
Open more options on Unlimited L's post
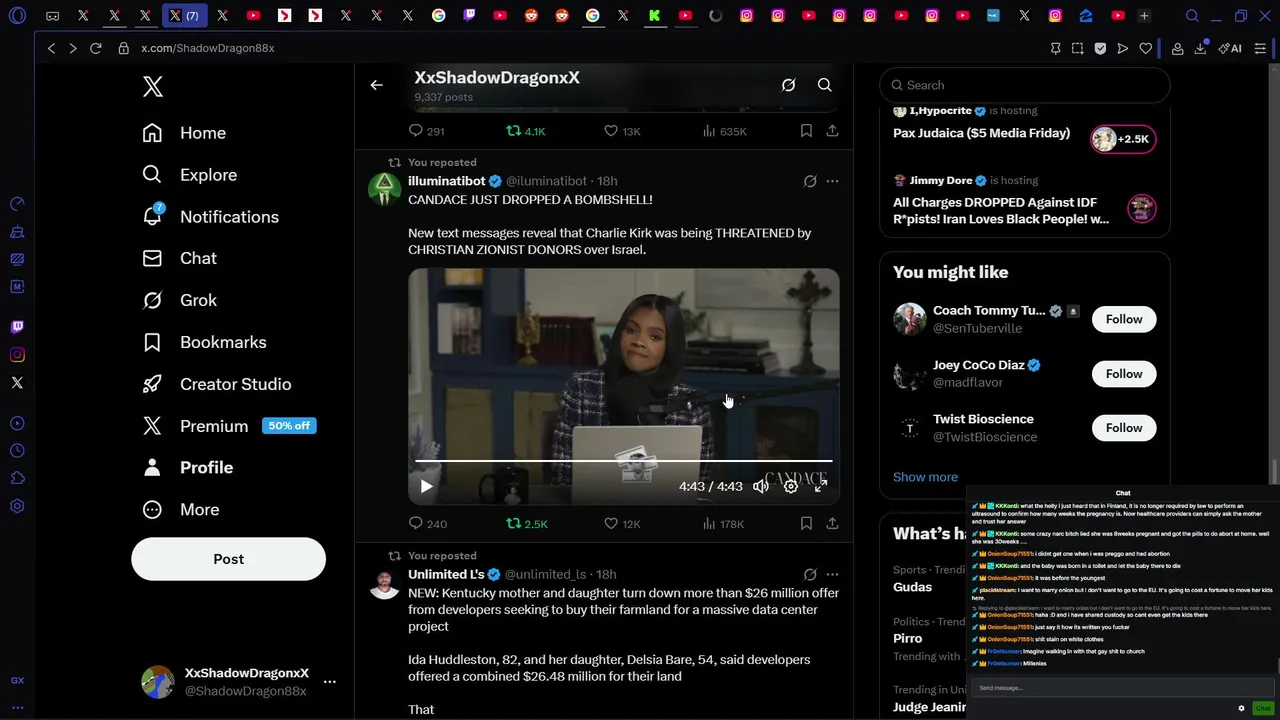(832, 574)
